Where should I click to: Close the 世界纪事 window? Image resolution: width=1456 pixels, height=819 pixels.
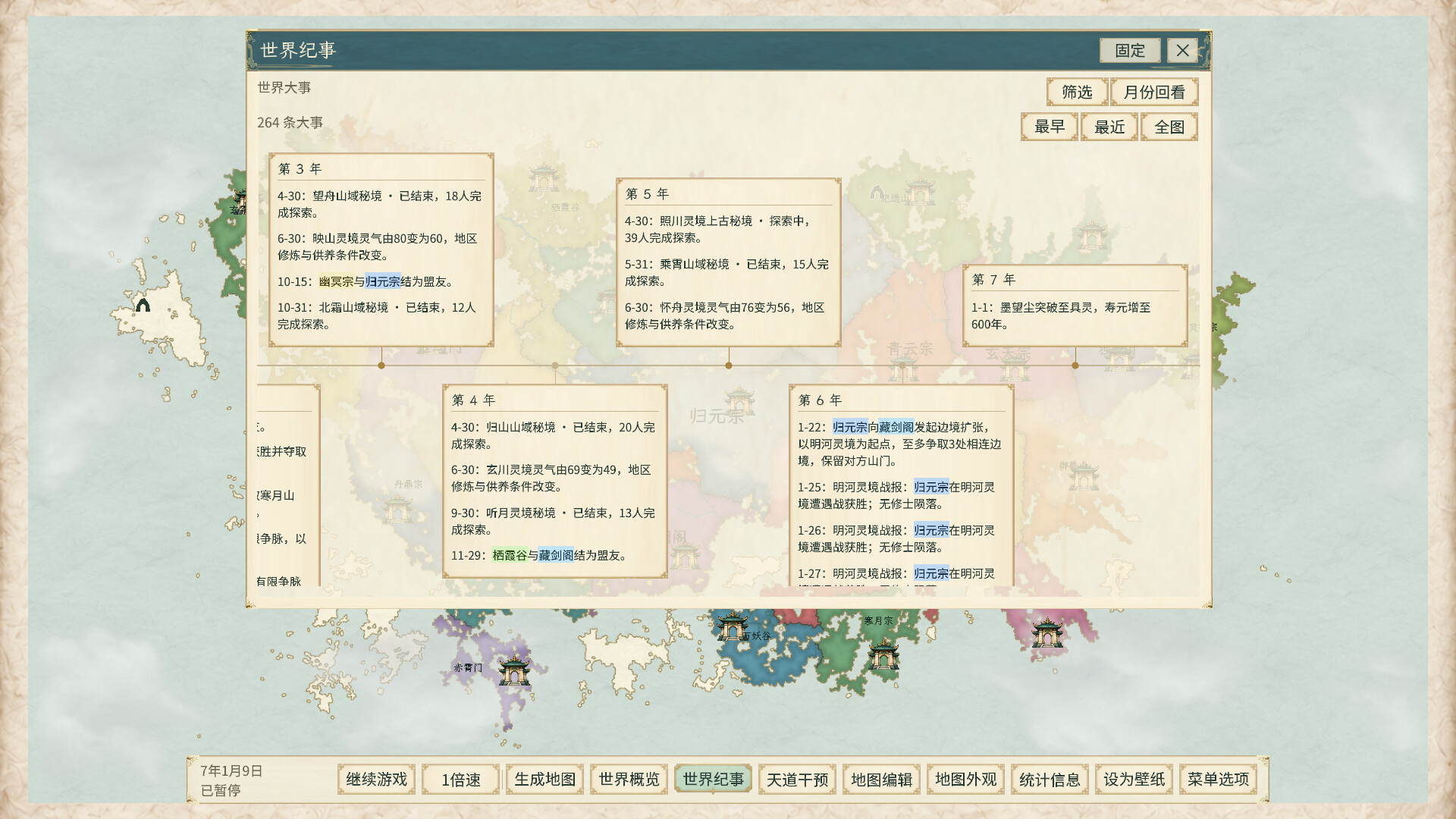[x=1182, y=50]
